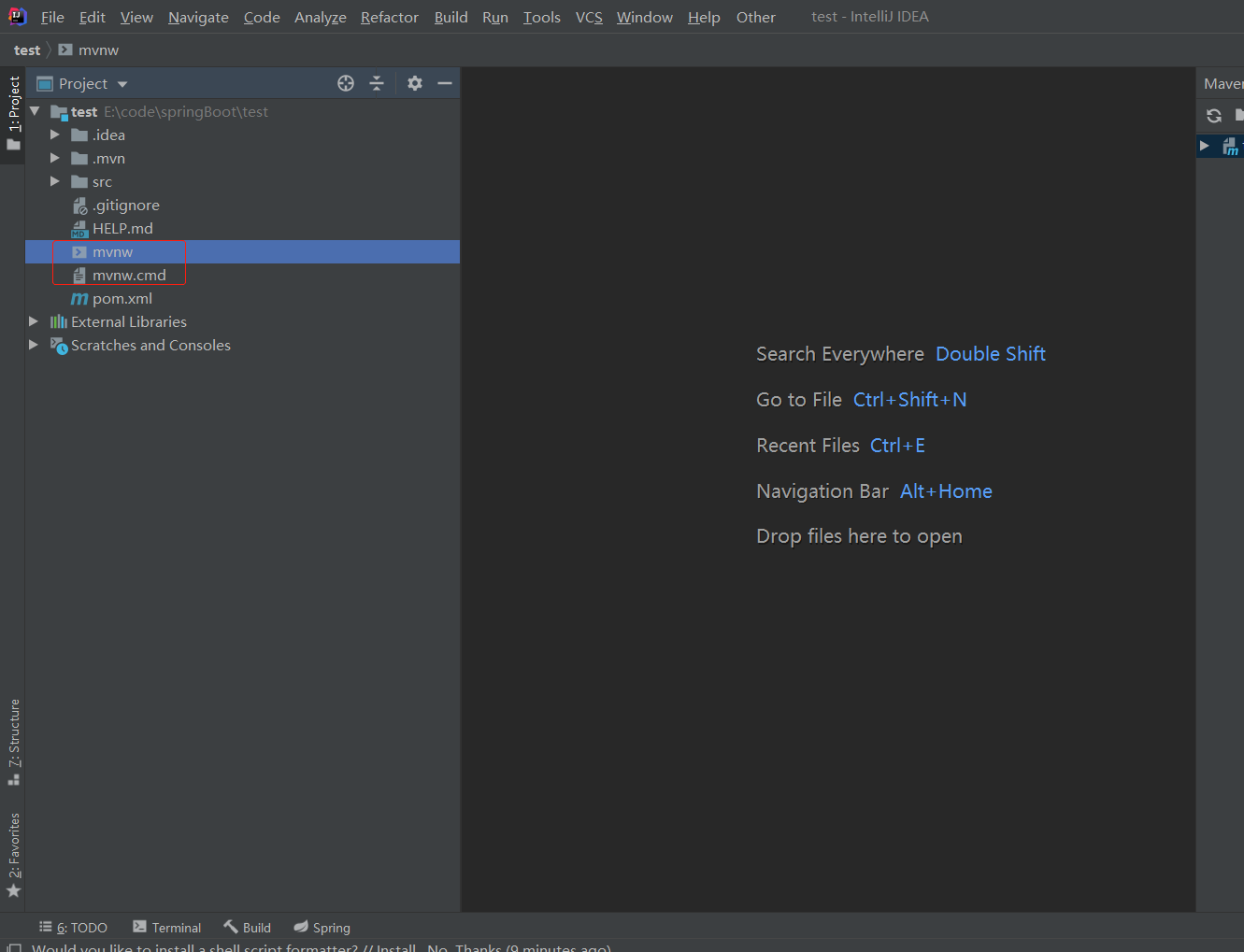Open the Analyze menu
Image resolution: width=1244 pixels, height=952 pixels.
321,17
